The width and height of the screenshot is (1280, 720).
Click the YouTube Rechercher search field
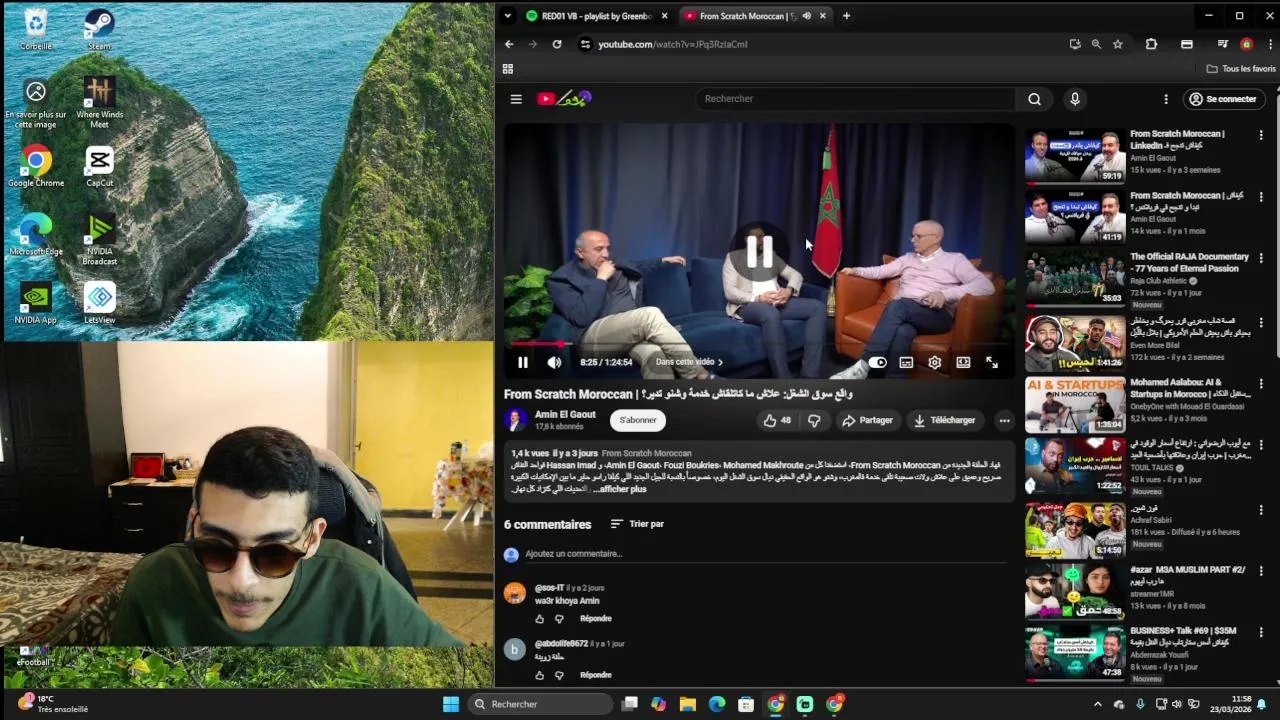click(855, 99)
